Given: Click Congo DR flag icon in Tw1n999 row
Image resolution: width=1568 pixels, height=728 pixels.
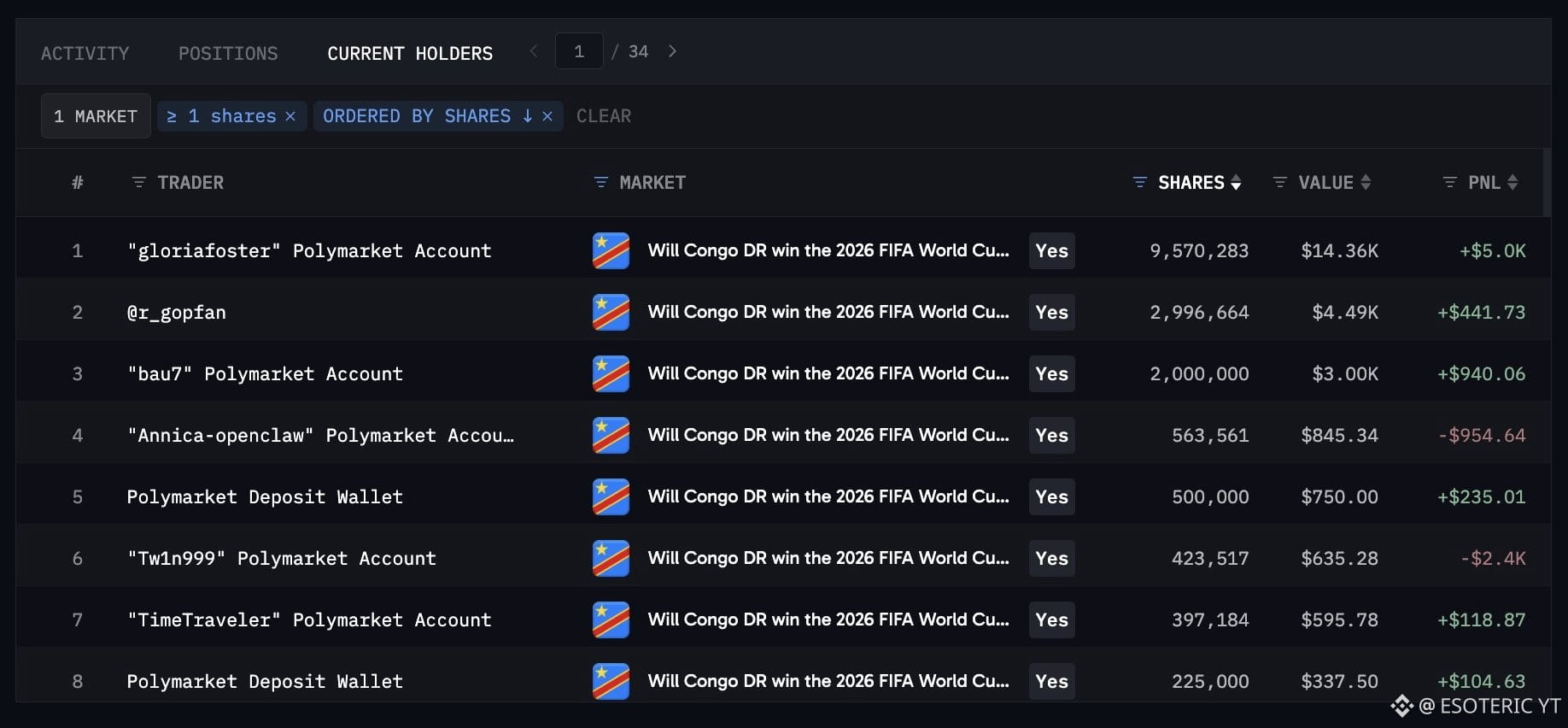Looking at the screenshot, I should (611, 558).
